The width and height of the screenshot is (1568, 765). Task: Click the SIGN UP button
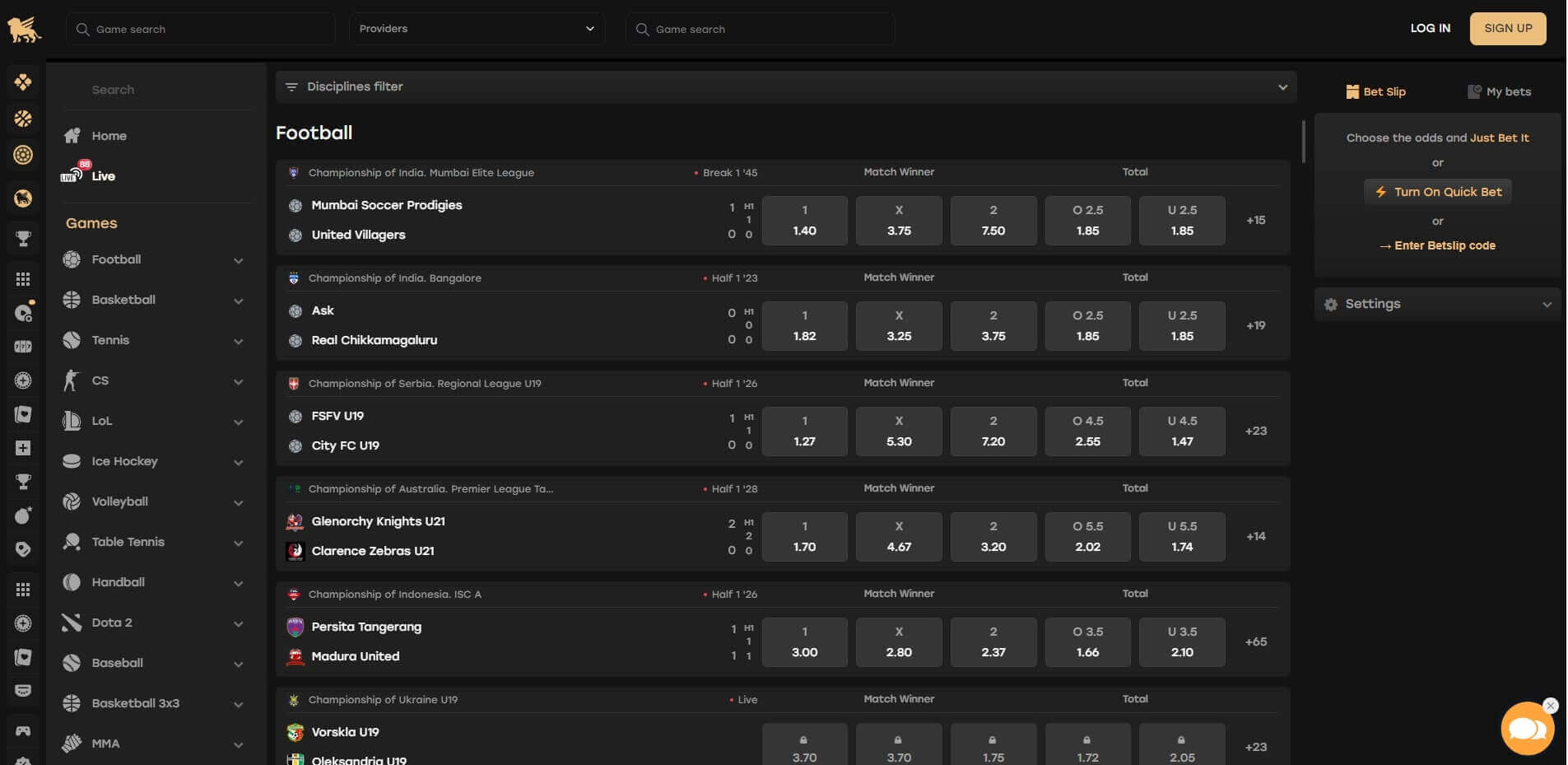coord(1507,28)
